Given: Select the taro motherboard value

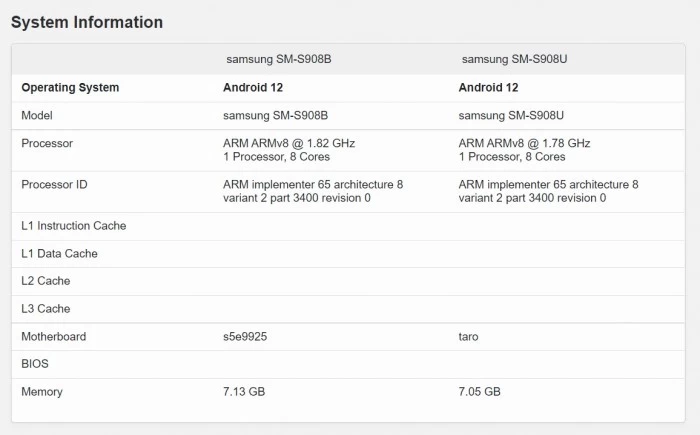Looking at the screenshot, I should [x=468, y=337].
